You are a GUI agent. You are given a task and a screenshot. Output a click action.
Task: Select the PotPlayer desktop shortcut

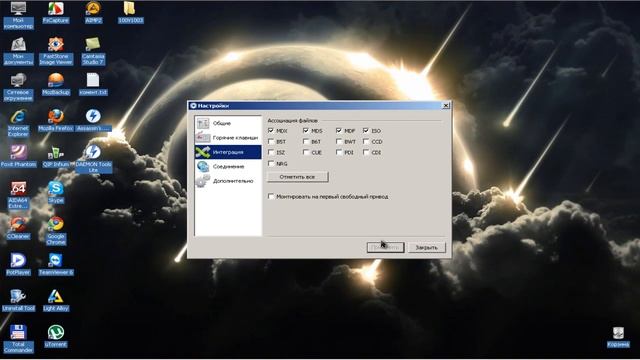coord(18,264)
